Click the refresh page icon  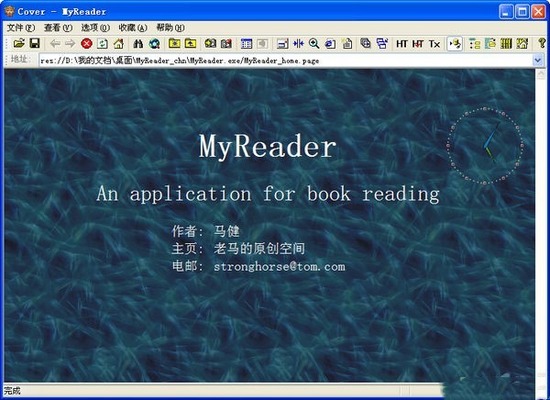[102, 44]
